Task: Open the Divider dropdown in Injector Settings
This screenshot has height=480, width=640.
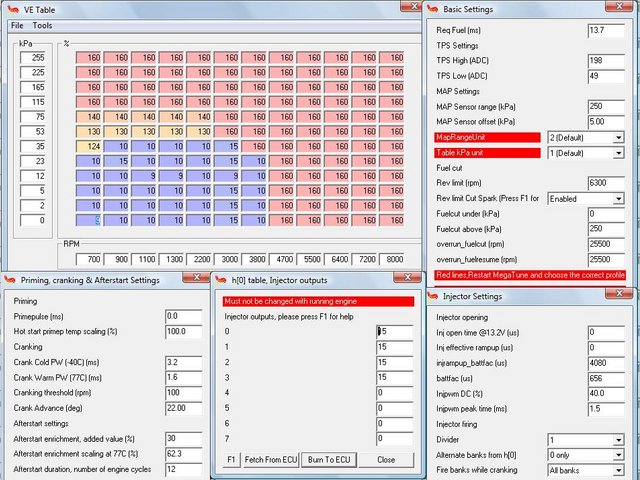Action: tap(620, 439)
